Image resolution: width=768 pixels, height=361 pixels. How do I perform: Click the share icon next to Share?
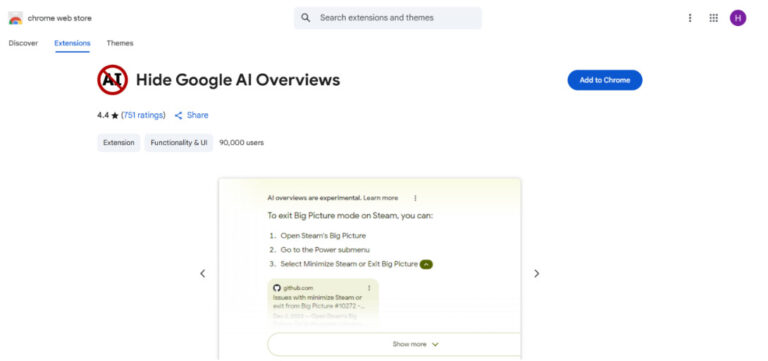pyautogui.click(x=179, y=116)
